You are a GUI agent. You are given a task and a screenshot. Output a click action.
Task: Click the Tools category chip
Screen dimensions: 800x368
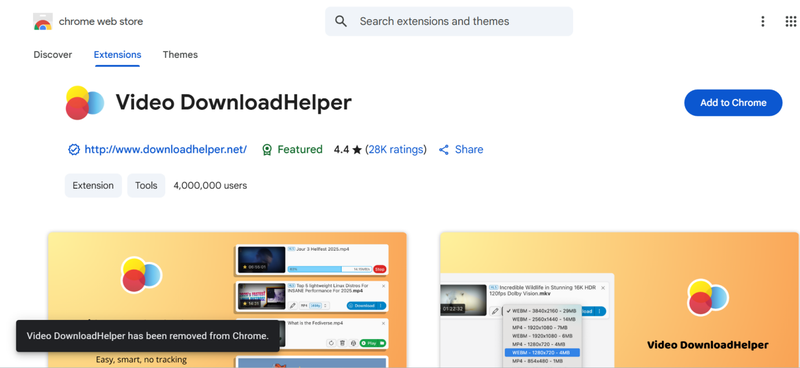click(146, 185)
